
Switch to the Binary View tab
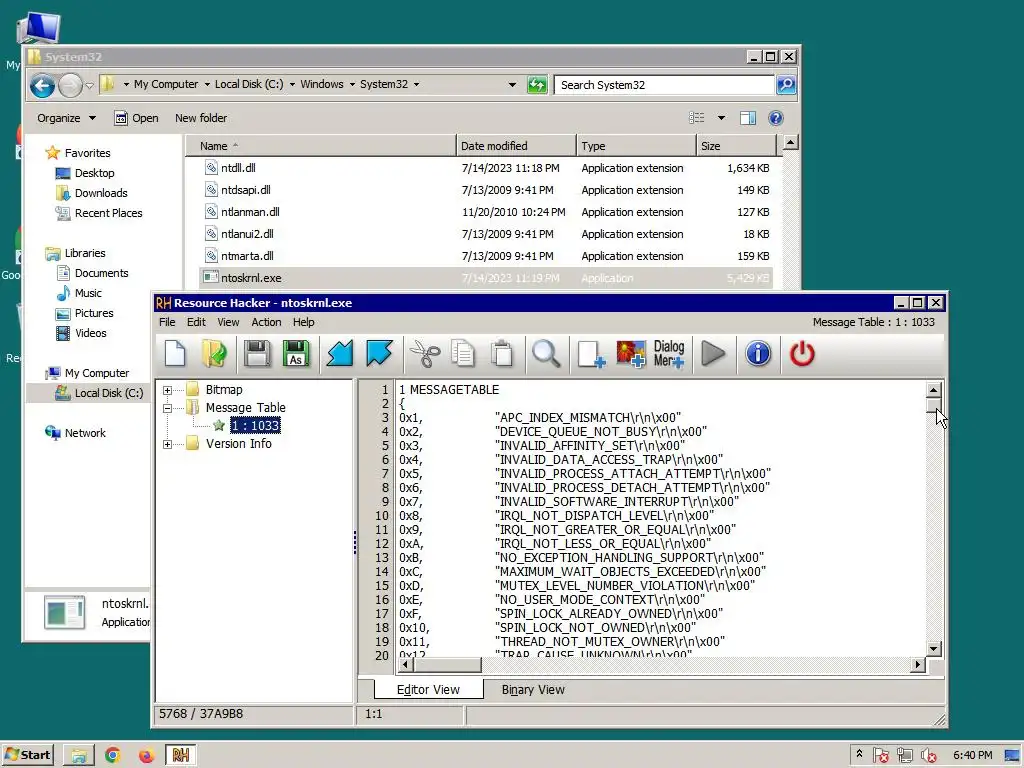pyautogui.click(x=533, y=690)
